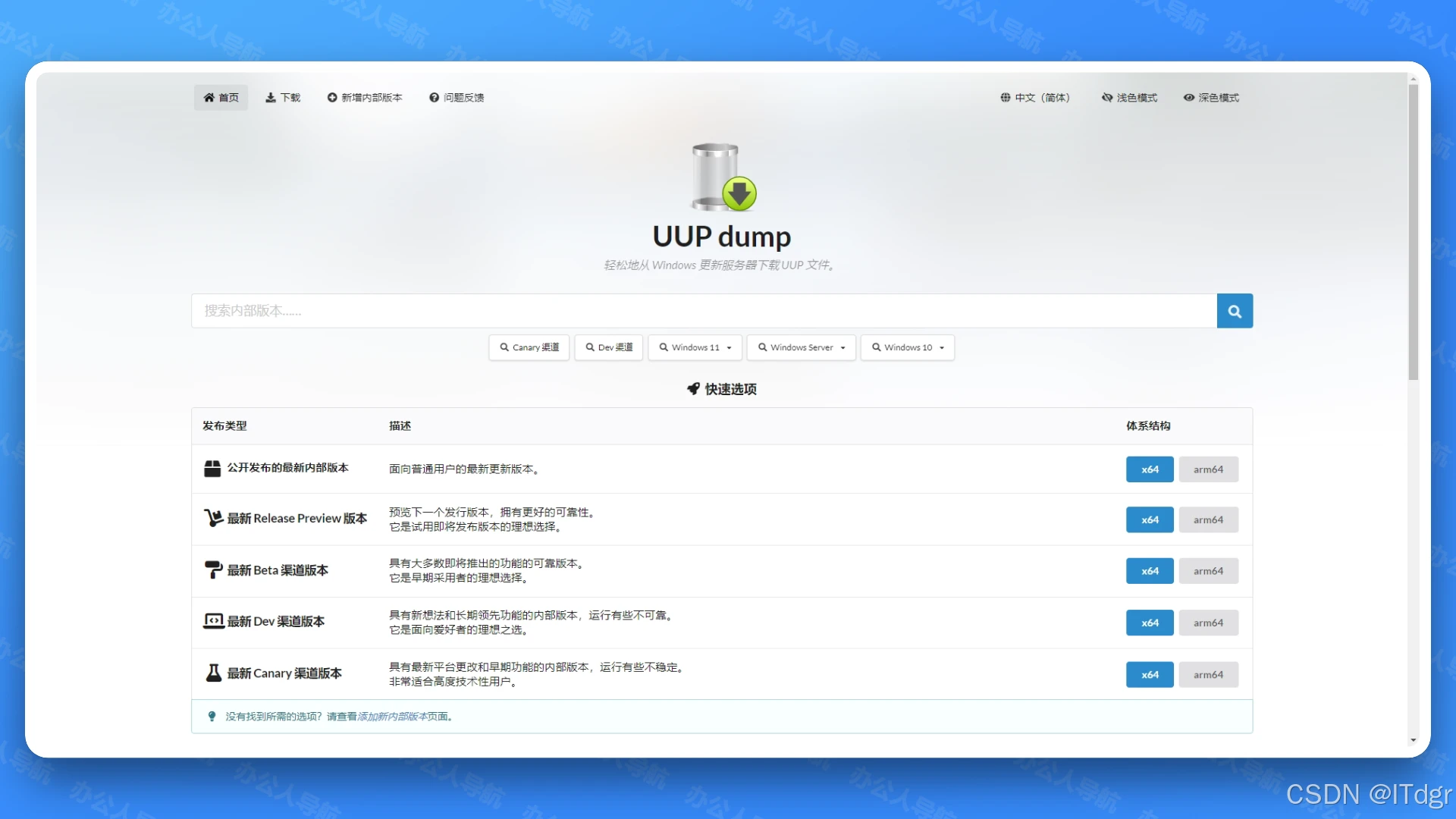The image size is (1456, 819).
Task: Select arm64 for 公开发布的最新内部版本
Action: pyautogui.click(x=1208, y=469)
